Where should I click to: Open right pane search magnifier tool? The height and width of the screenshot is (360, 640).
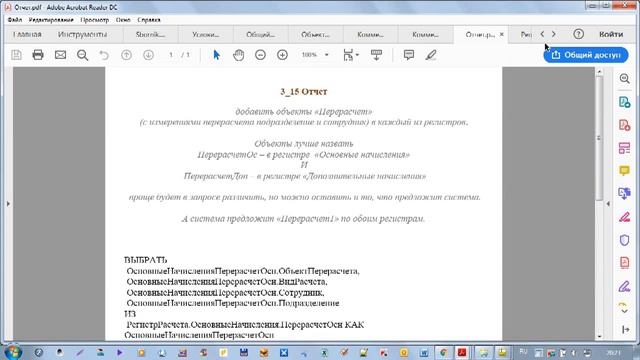point(624,79)
